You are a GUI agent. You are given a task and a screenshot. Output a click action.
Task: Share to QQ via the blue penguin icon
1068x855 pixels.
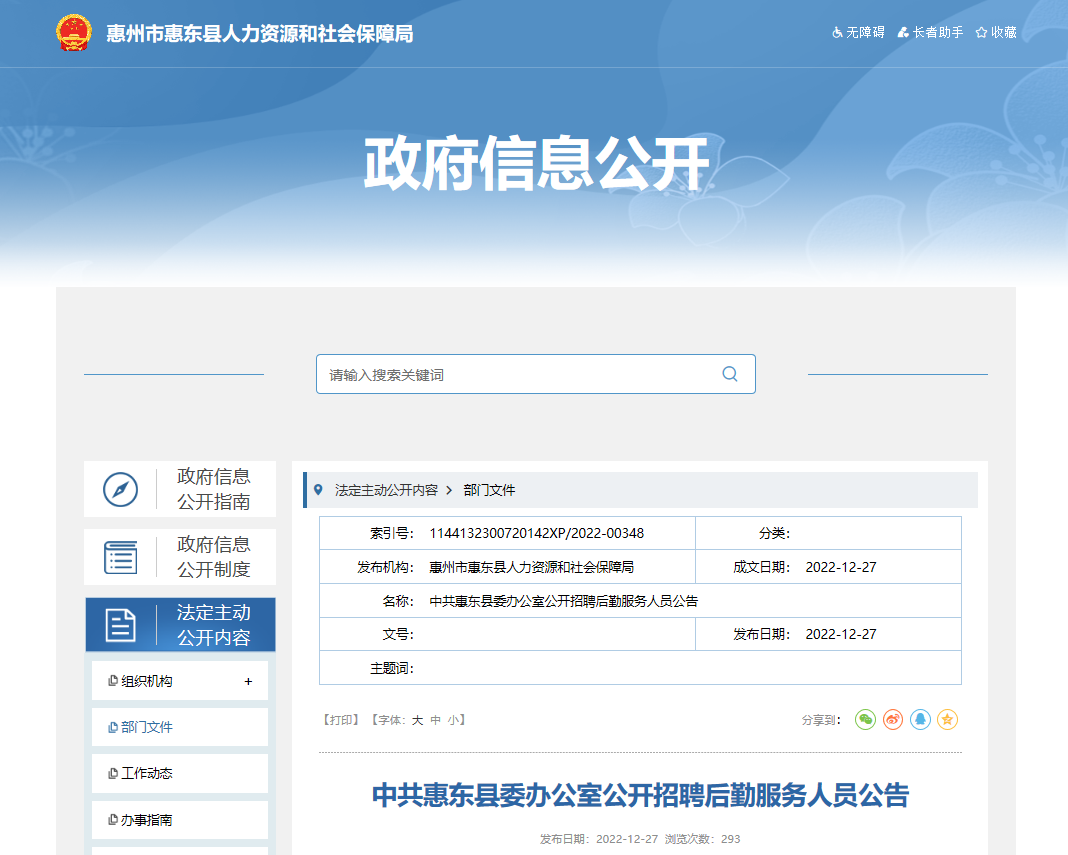[920, 719]
